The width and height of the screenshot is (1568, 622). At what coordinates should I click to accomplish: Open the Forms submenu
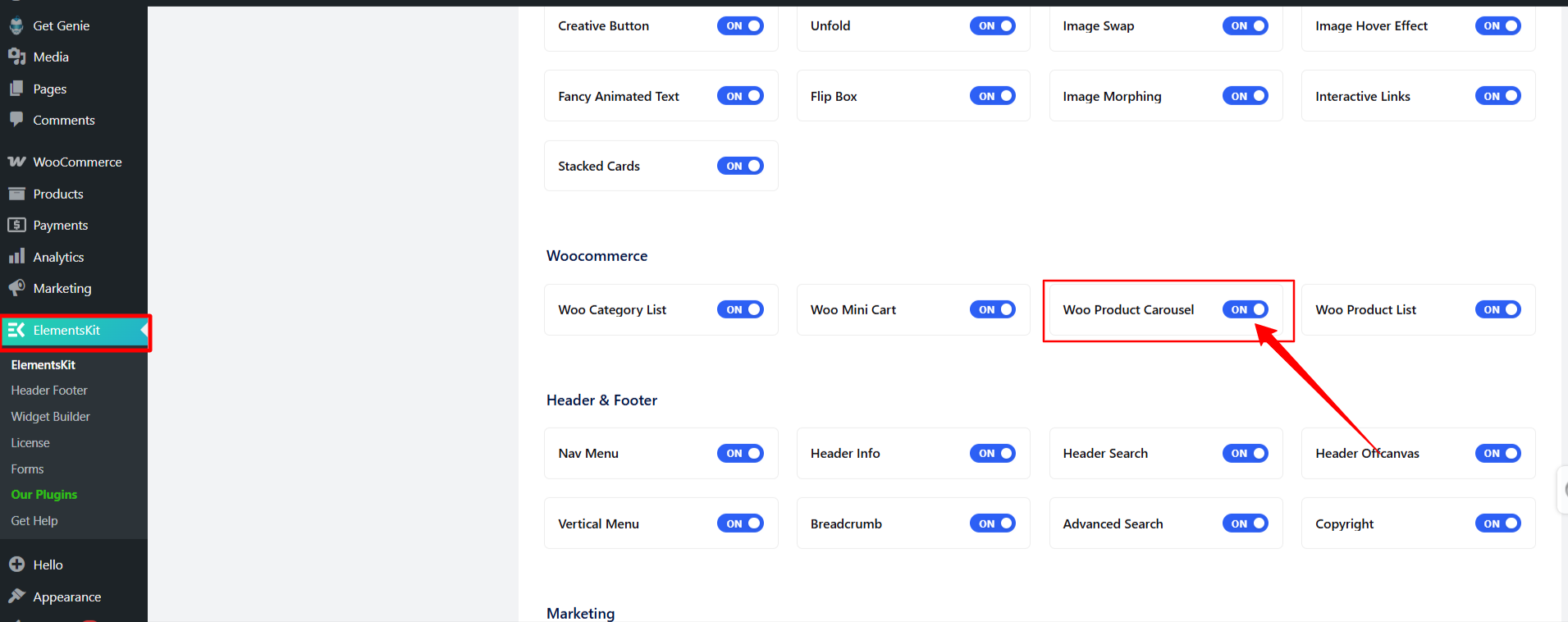27,469
